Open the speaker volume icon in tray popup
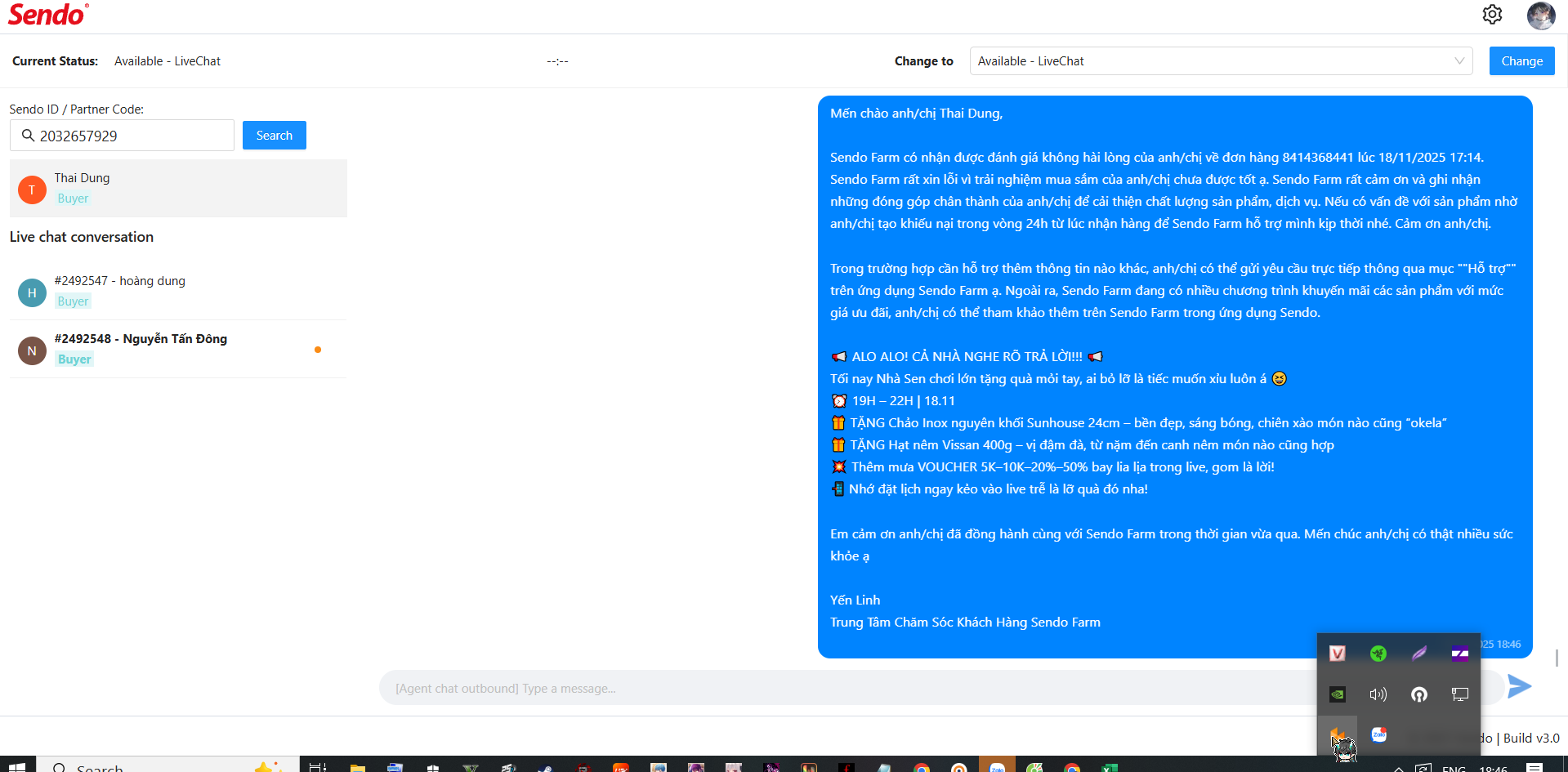The width and height of the screenshot is (1568, 772). pos(1378,694)
